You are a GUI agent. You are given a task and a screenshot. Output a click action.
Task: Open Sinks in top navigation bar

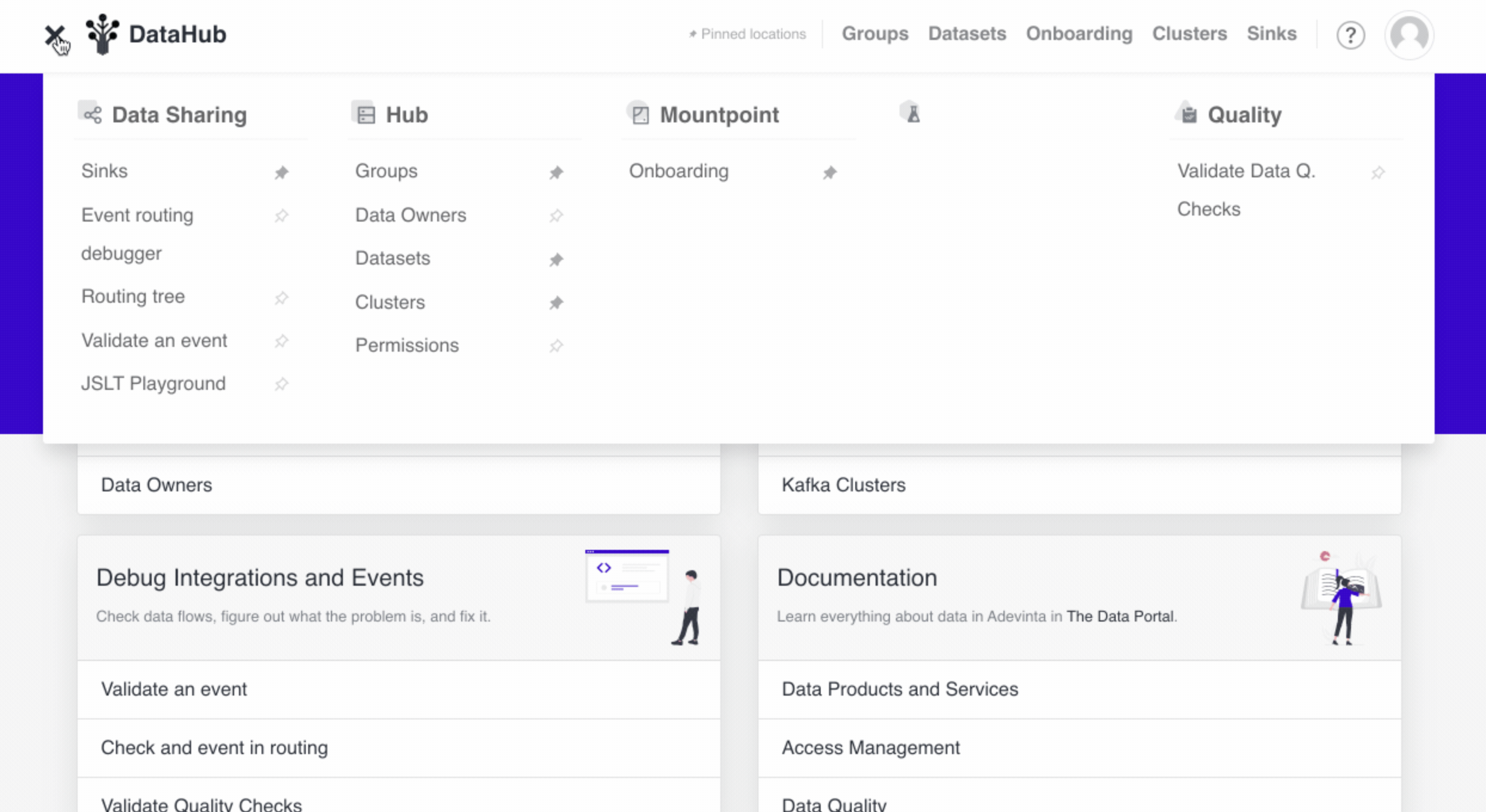click(x=1272, y=33)
